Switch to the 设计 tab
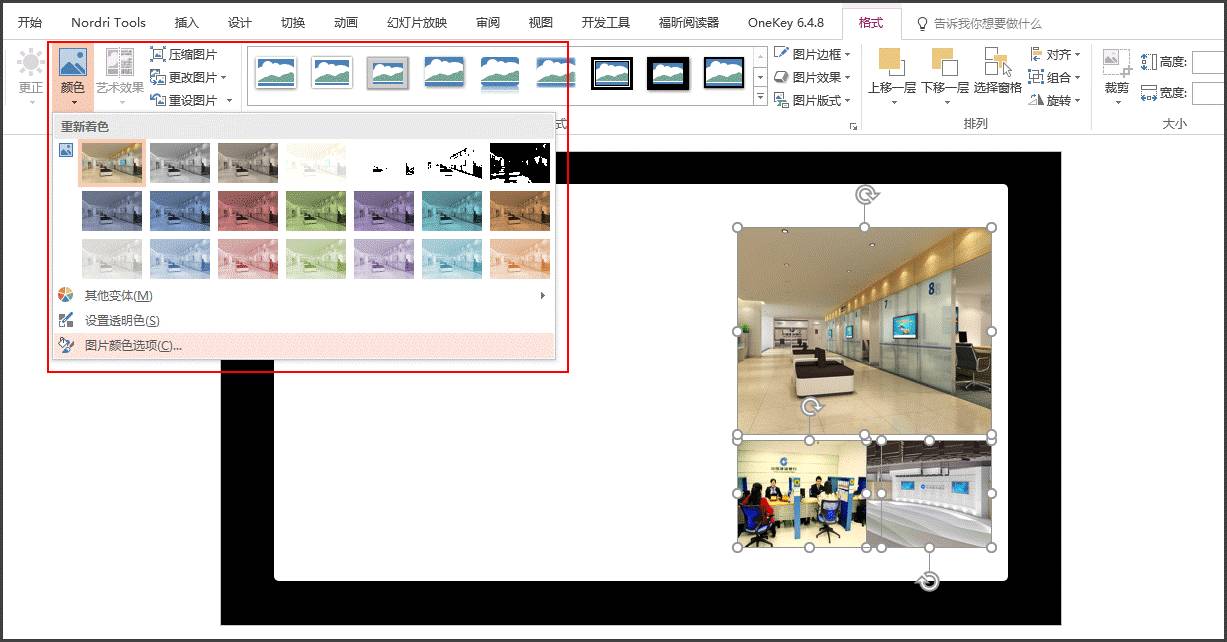The height and width of the screenshot is (642, 1227). click(x=240, y=23)
